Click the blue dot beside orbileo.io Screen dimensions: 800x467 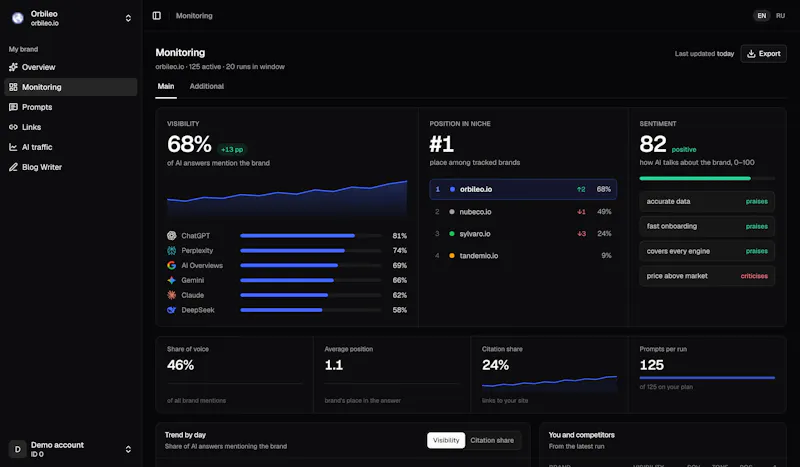coord(452,189)
